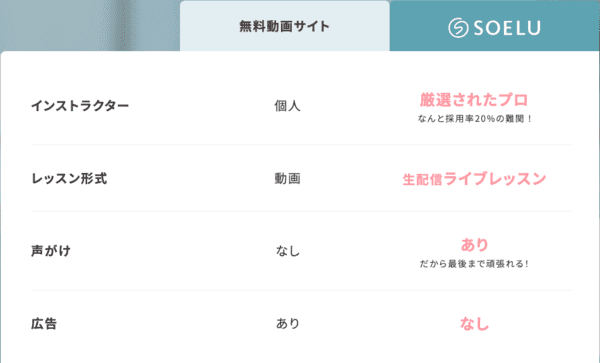Select the 無料動画サイト column tab

pos(285,26)
